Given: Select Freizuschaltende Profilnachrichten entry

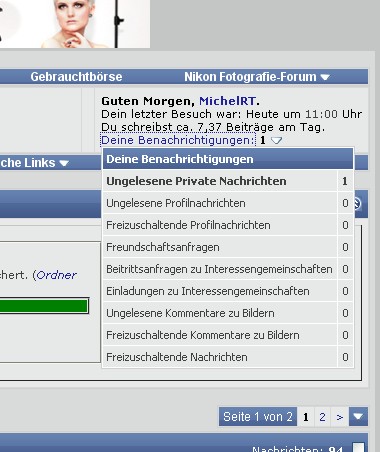Looking at the screenshot, I should click(x=188, y=225).
